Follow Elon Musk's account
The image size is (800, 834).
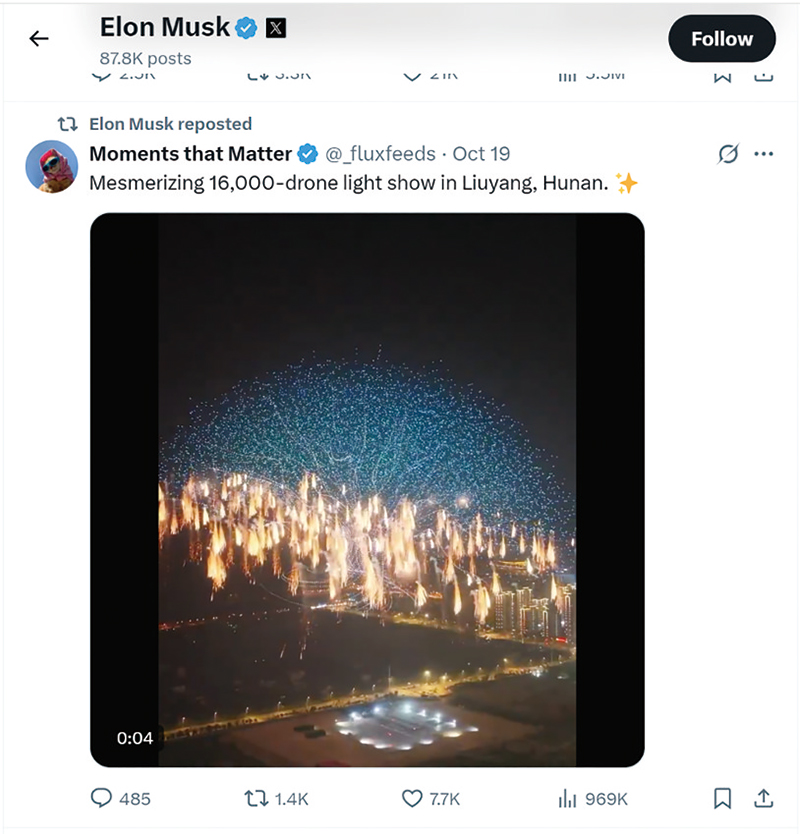tap(721, 39)
